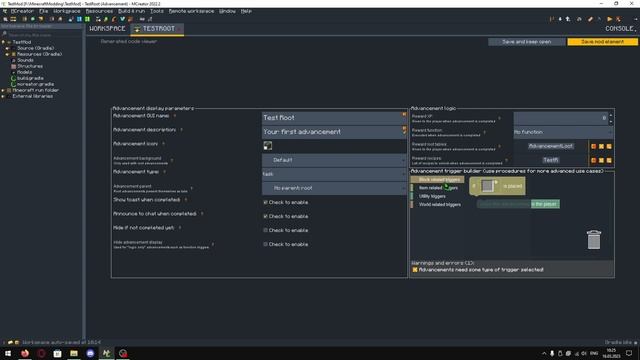
Task: Open Advancement background Default dropdown
Action: pyautogui.click(x=334, y=160)
